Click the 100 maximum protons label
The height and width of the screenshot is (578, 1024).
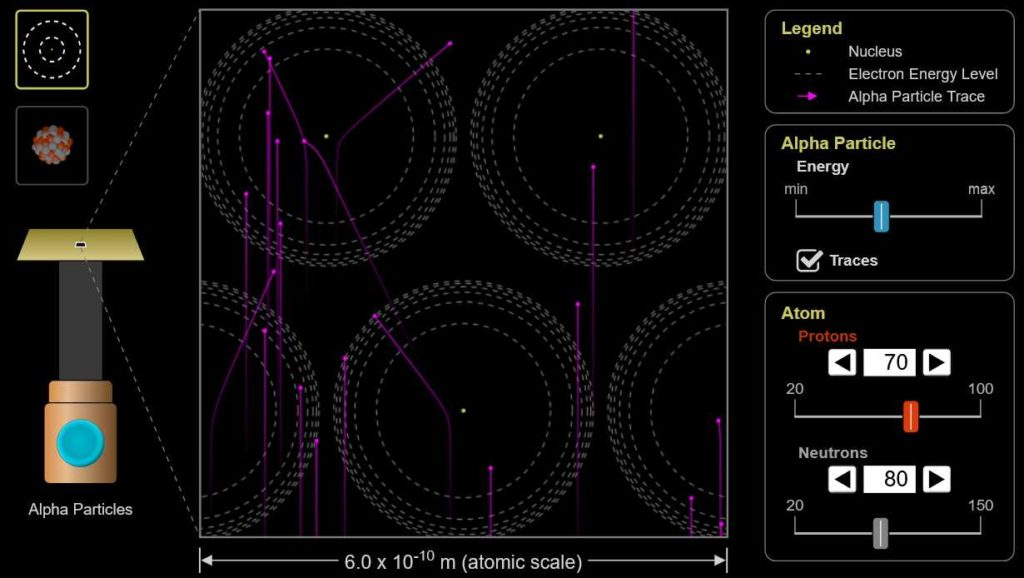point(980,389)
